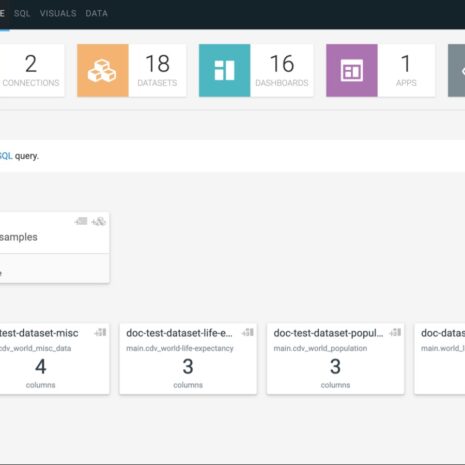The height and width of the screenshot is (465, 465).
Task: Go to the DATA tab
Action: [96, 13]
